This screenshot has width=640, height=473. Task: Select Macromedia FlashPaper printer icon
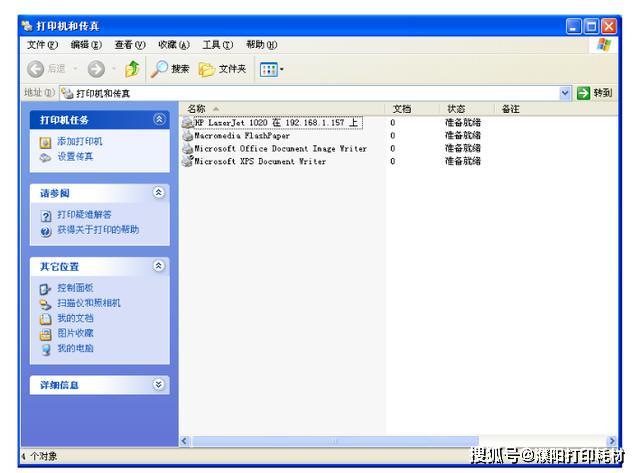coord(187,135)
